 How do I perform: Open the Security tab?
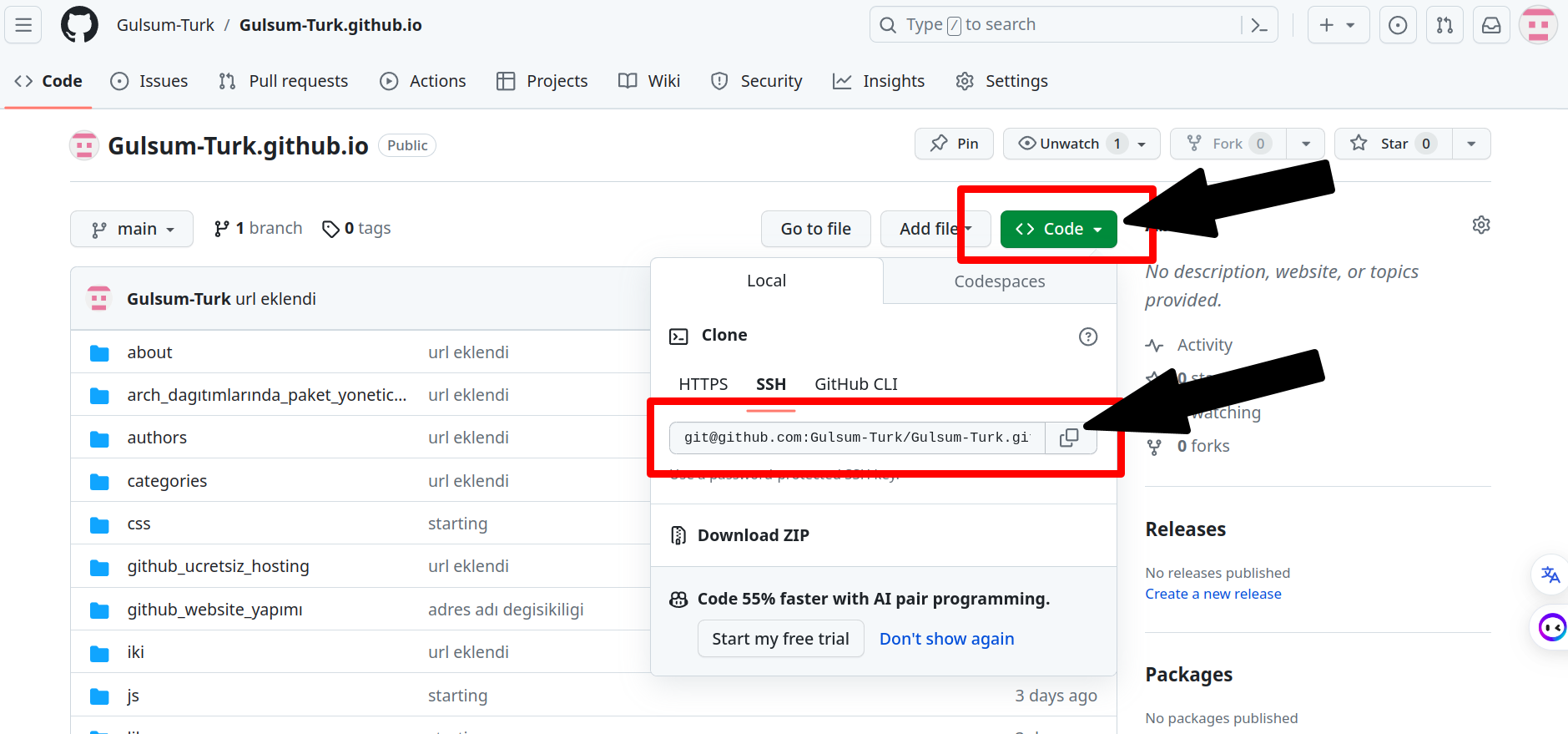[x=756, y=81]
